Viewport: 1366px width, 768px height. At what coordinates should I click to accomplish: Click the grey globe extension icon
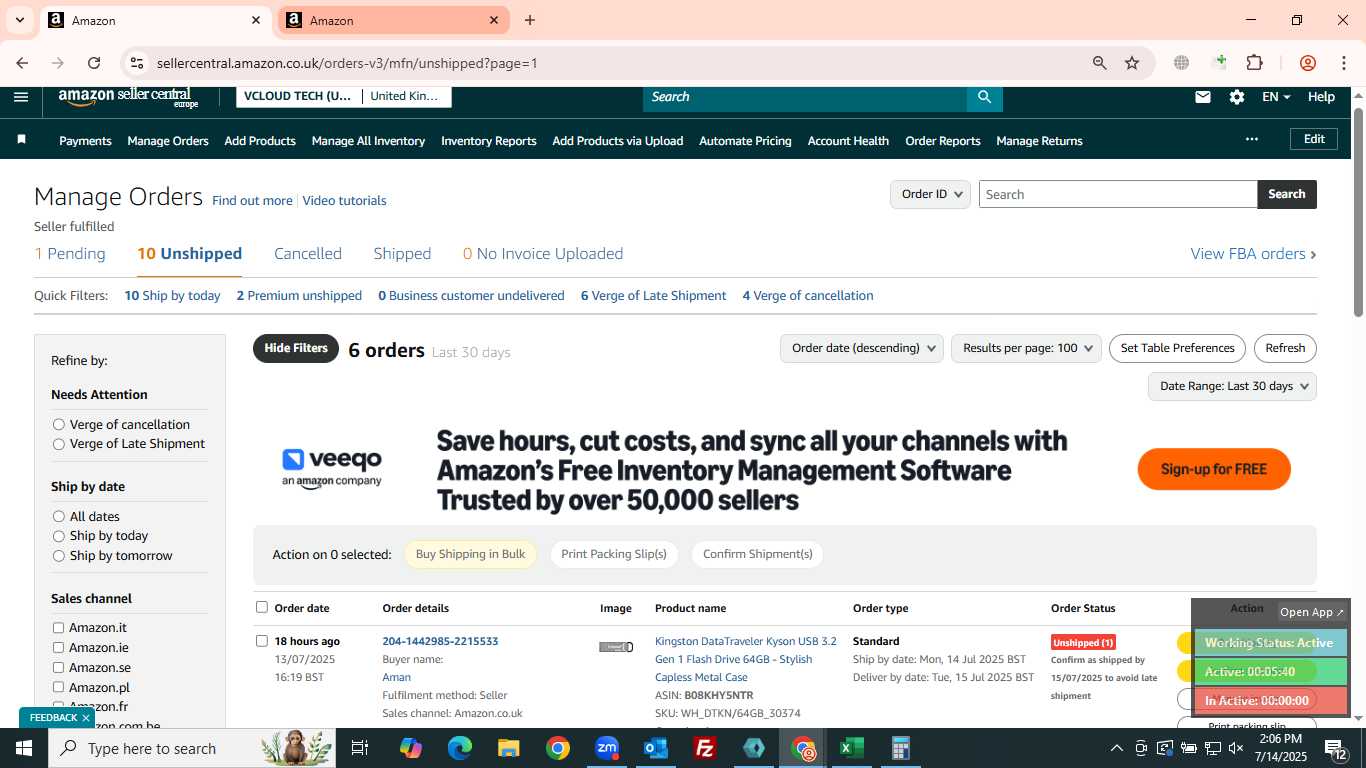(x=1181, y=63)
